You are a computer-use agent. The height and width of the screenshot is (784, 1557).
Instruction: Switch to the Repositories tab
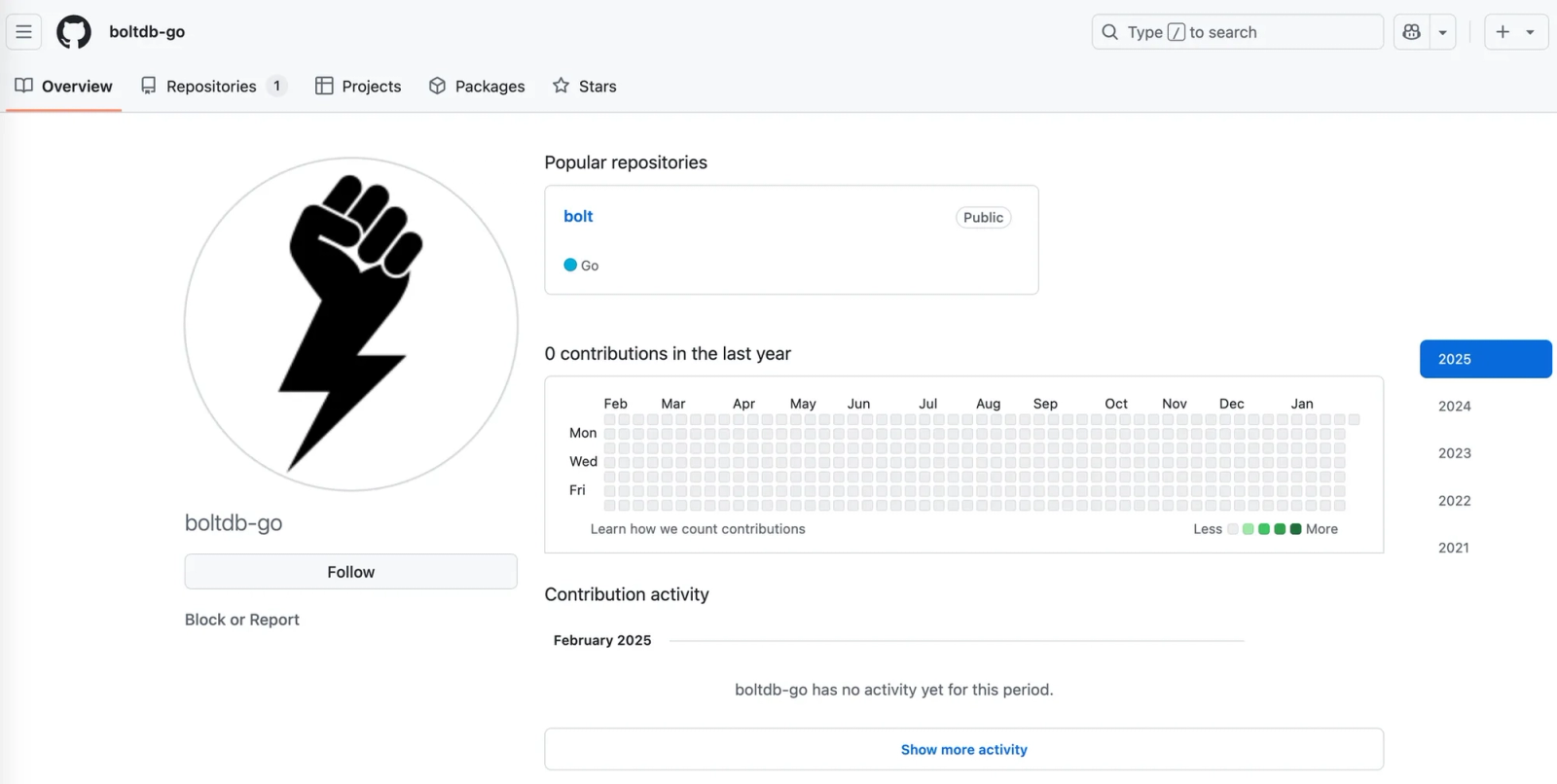click(x=212, y=87)
